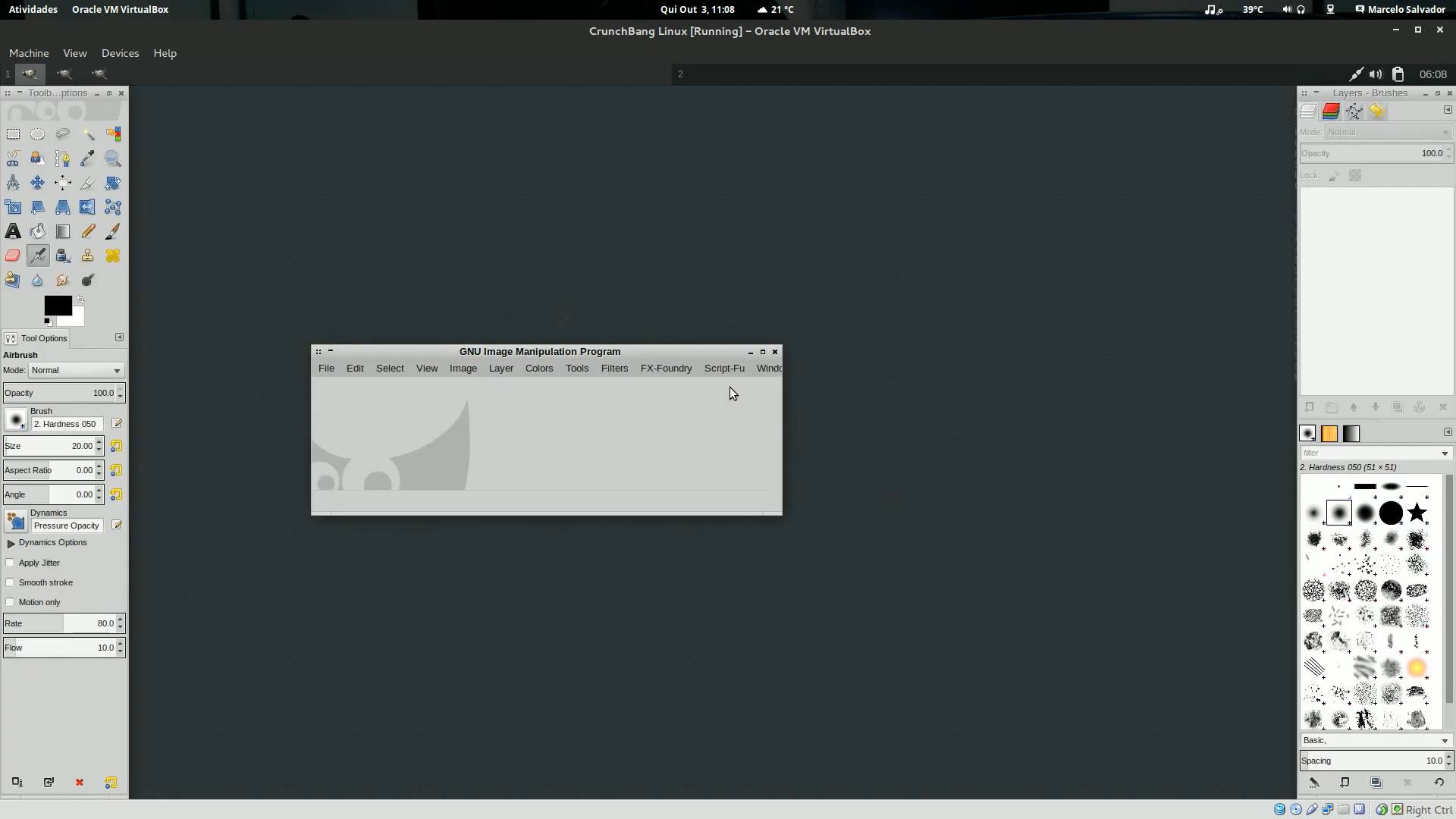Screen dimensions: 1456x819
Task: Select the Smudge tool
Action: pyautogui.click(x=63, y=280)
